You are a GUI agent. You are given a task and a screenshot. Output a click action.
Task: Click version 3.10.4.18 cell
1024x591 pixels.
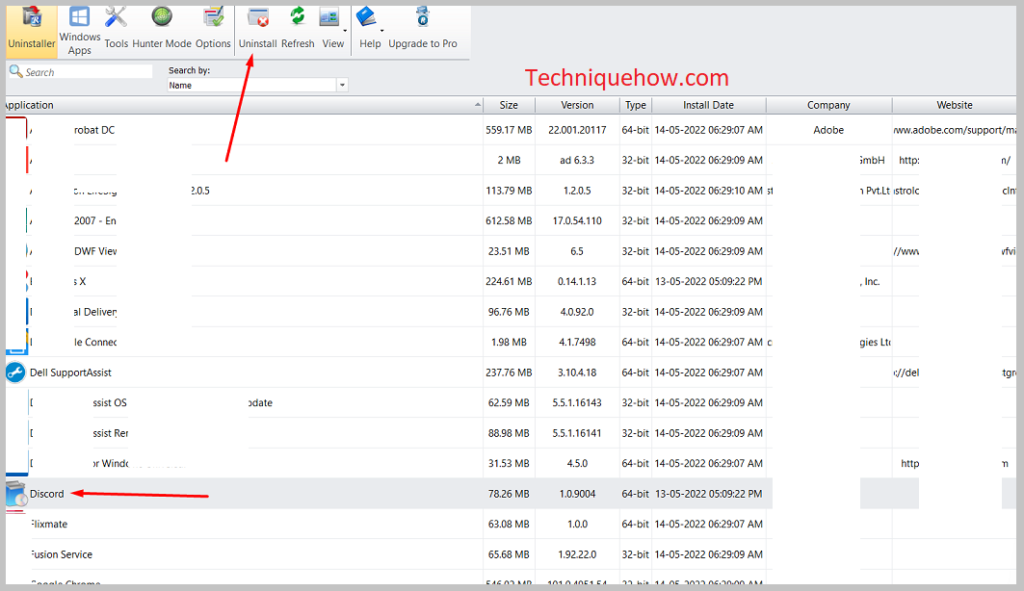(577, 373)
